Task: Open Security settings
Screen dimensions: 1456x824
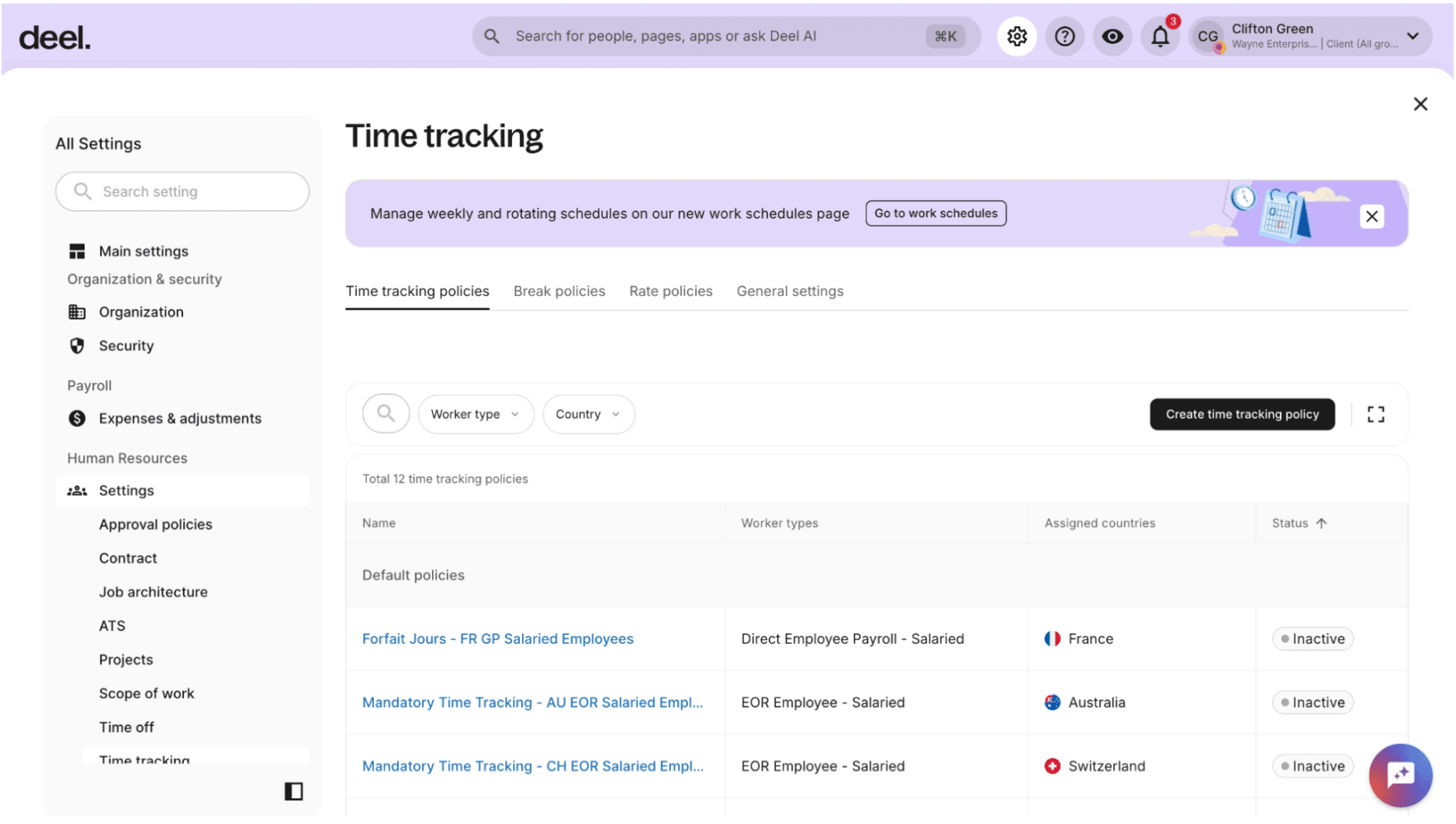Action: (x=126, y=345)
